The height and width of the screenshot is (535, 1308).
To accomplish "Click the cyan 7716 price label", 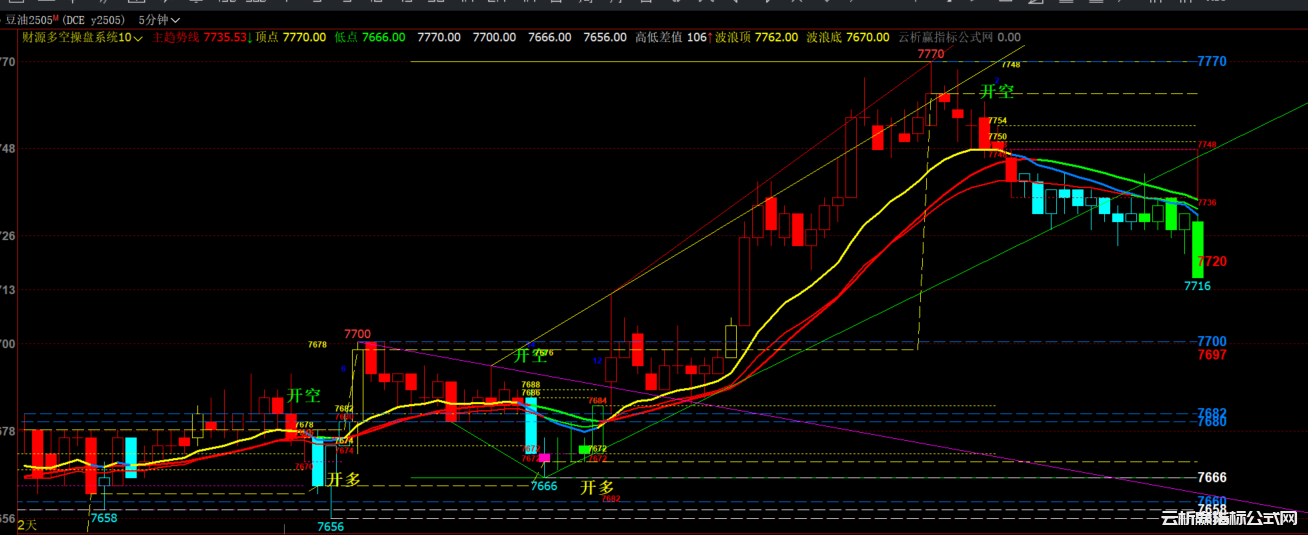I will pyautogui.click(x=1198, y=286).
